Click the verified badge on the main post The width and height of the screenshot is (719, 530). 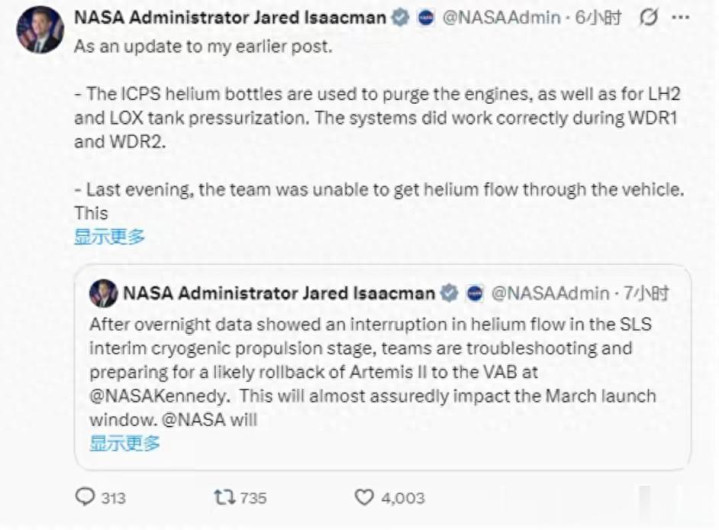(401, 19)
